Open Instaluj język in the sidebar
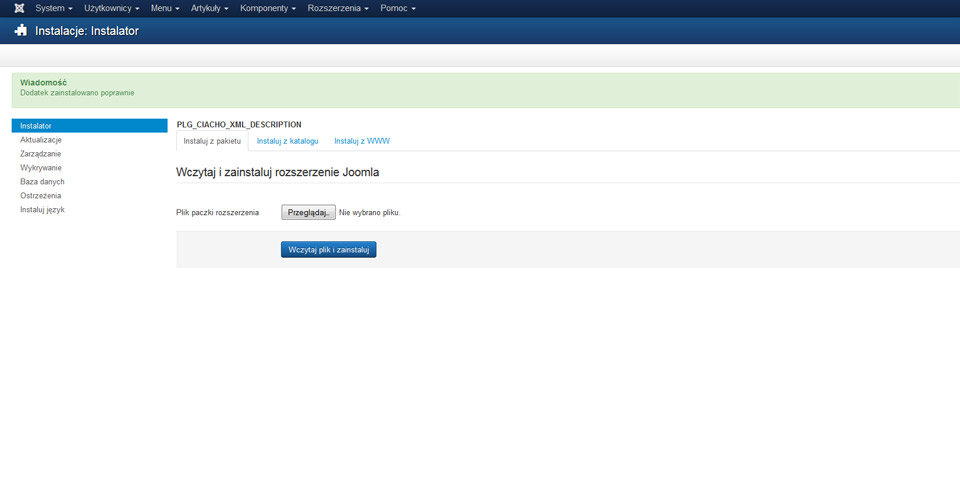Viewport: 960px width, 503px height. pyautogui.click(x=42, y=210)
